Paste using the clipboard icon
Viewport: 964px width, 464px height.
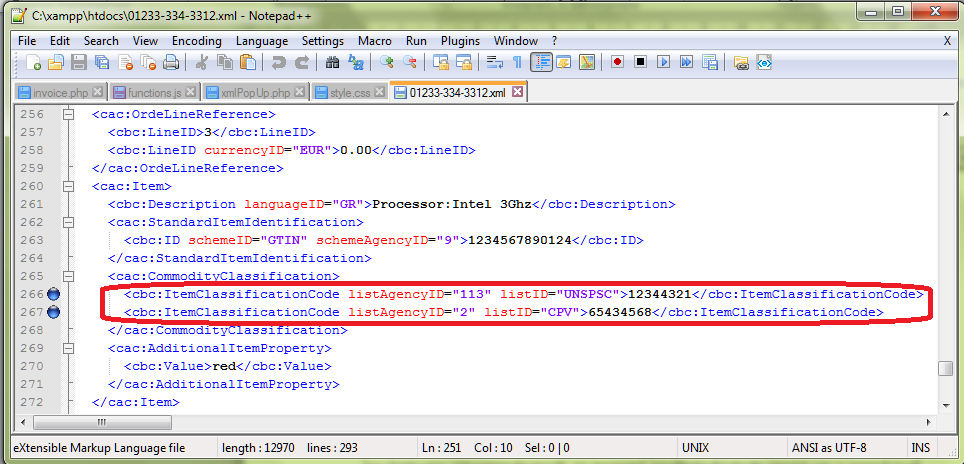[x=248, y=62]
